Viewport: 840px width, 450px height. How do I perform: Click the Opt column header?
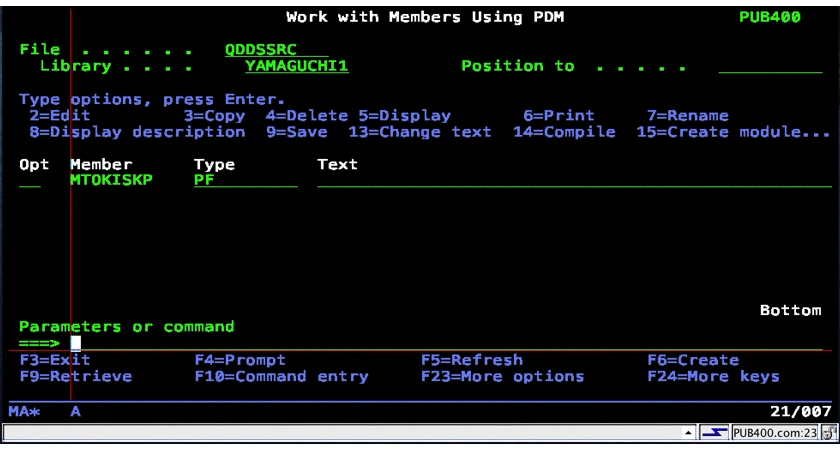click(x=34, y=164)
